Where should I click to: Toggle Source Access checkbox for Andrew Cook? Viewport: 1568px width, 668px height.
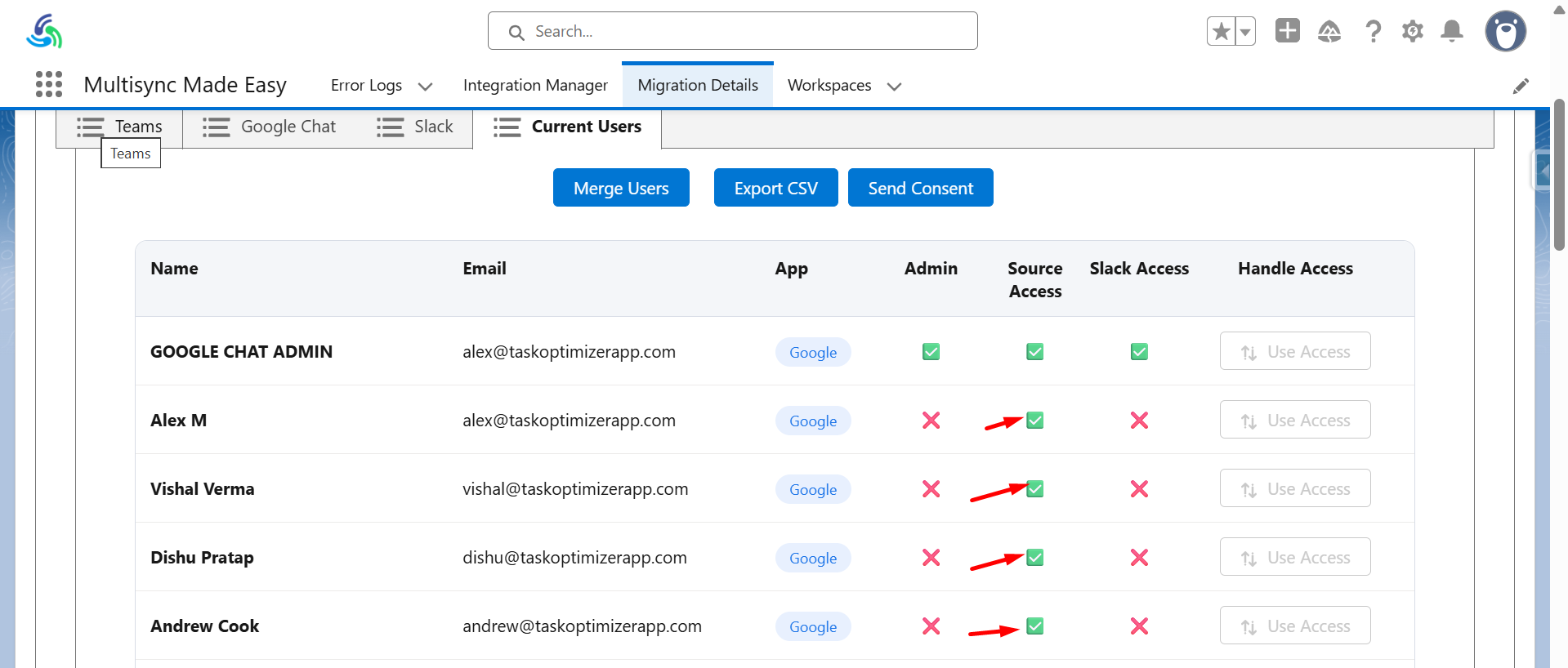point(1034,626)
